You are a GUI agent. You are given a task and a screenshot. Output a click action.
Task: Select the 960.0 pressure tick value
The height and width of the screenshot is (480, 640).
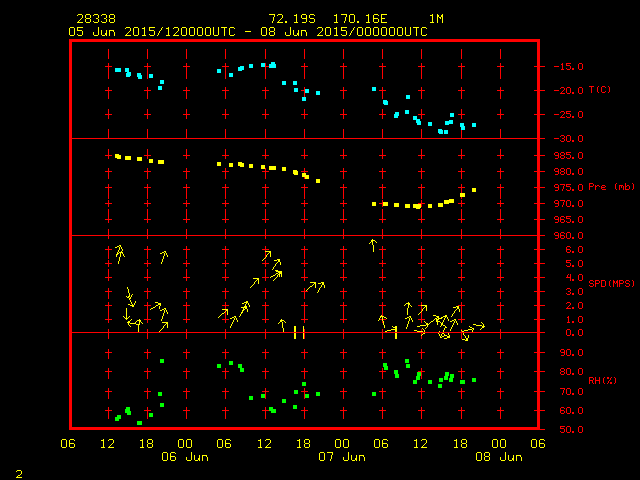565,236
